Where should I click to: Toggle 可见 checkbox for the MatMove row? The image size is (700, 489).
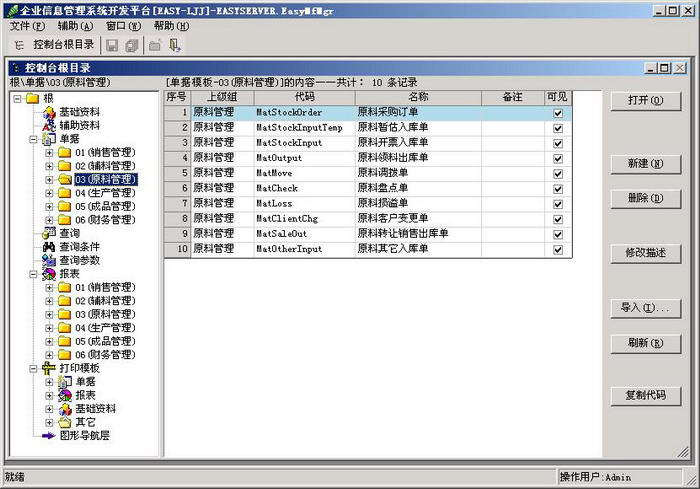[558, 173]
